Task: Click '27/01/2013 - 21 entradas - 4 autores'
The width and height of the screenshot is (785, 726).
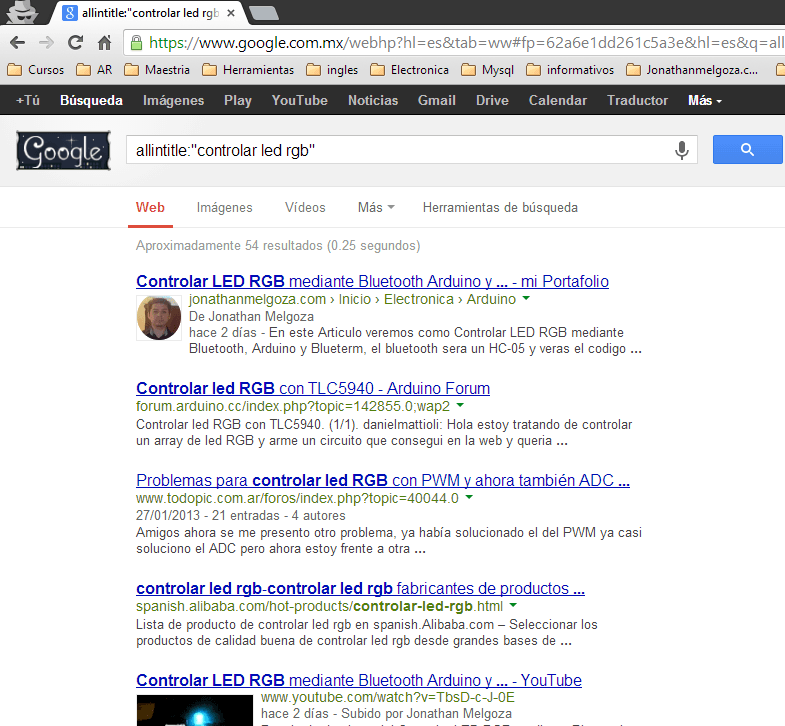Action: pyautogui.click(x=241, y=515)
